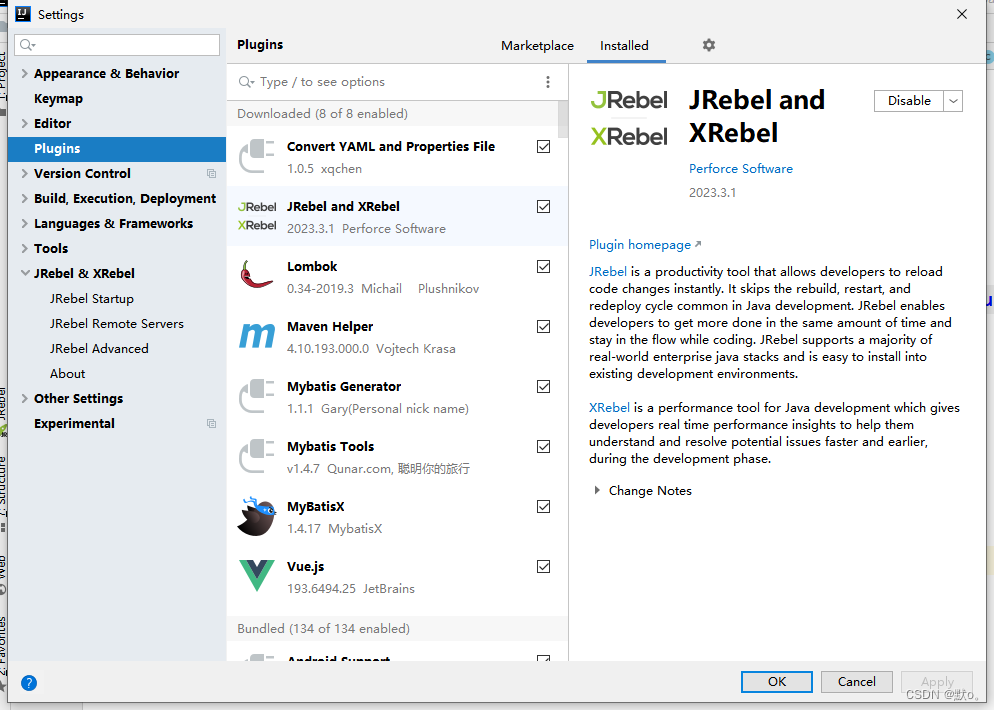Expand the Editor settings node

(x=24, y=124)
